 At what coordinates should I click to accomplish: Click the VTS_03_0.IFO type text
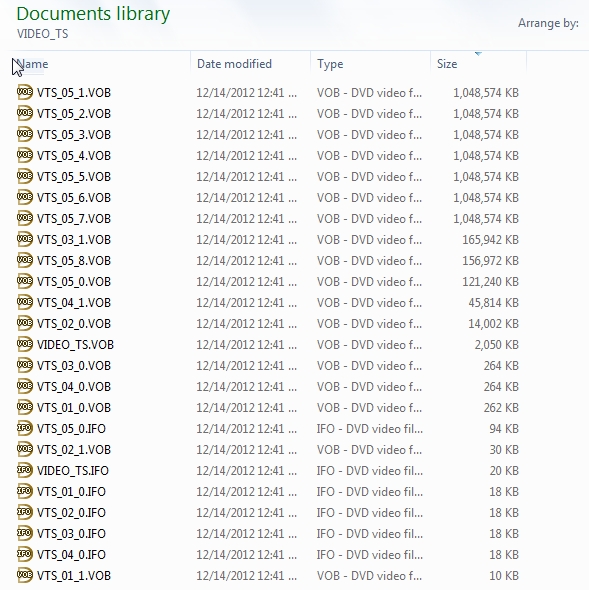click(370, 534)
